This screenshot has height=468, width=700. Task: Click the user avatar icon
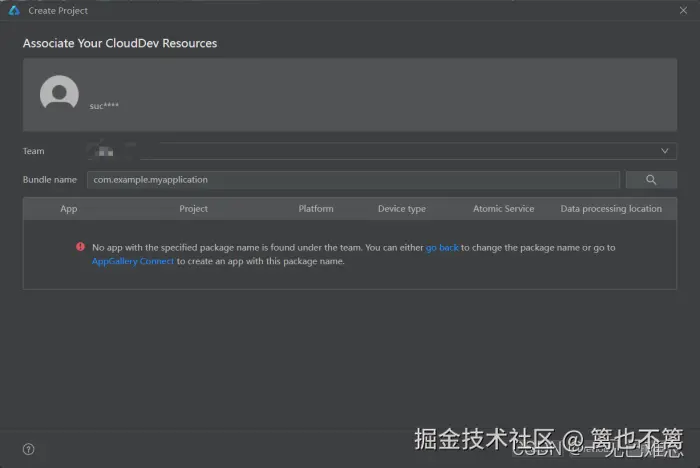click(x=59, y=92)
